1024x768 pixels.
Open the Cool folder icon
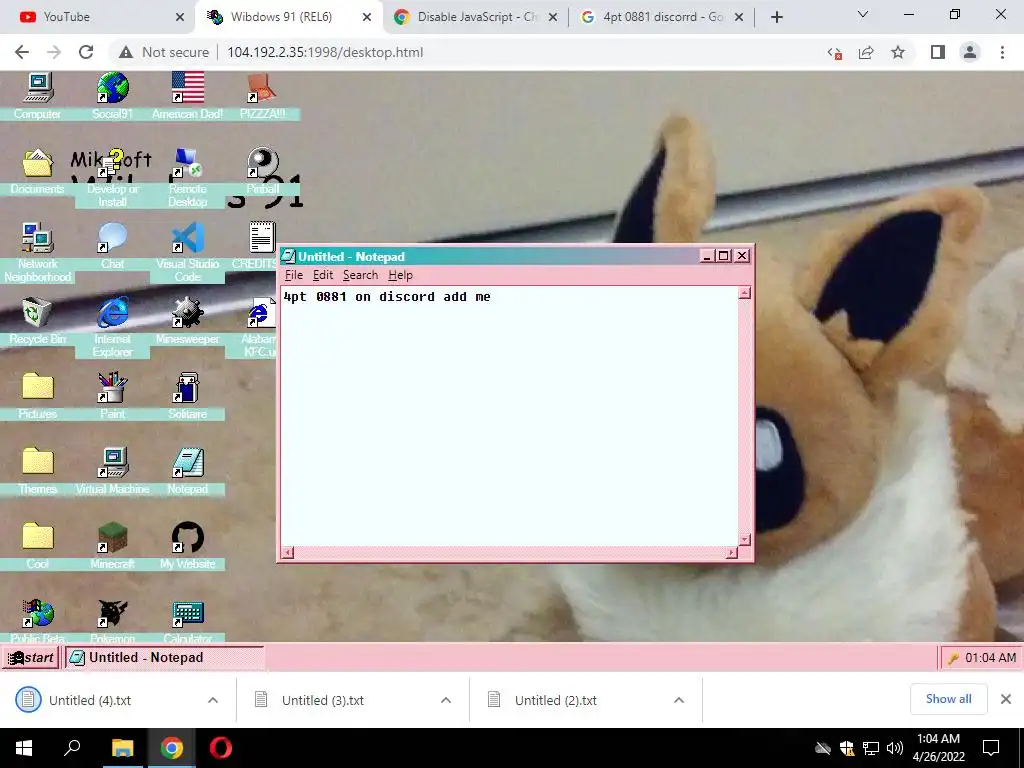pyautogui.click(x=38, y=537)
